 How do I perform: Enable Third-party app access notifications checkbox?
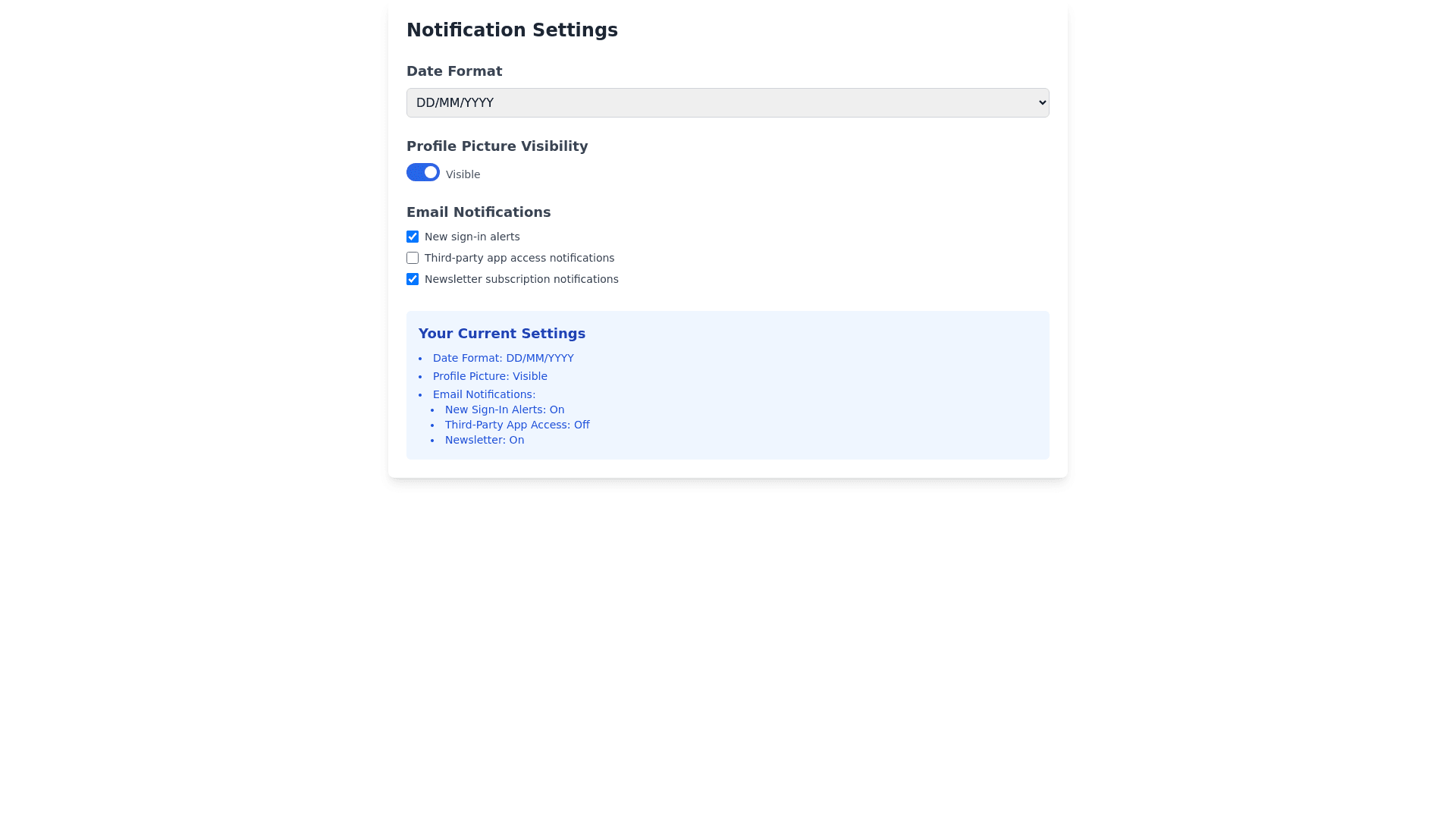tap(413, 258)
